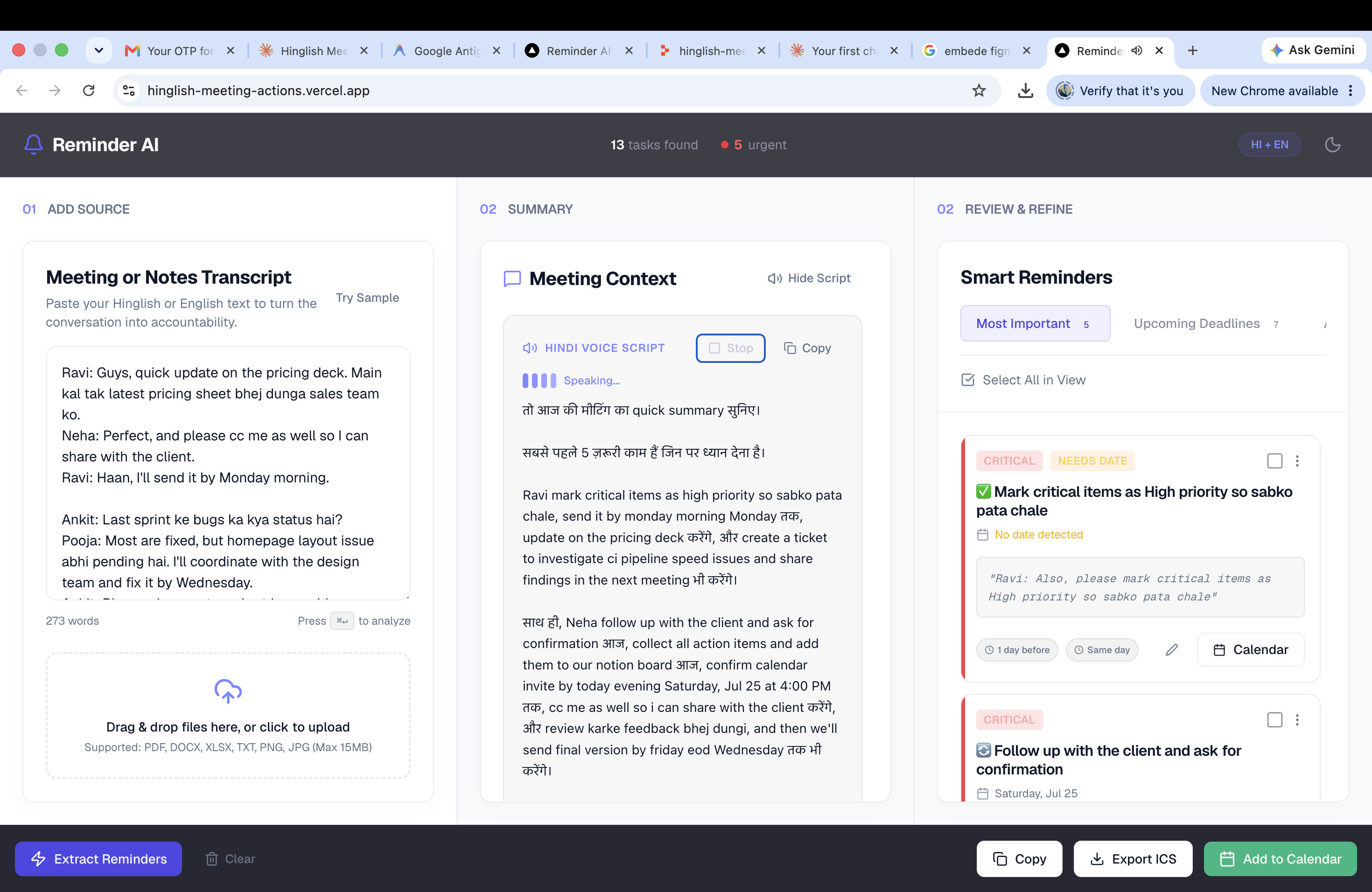
Task: Click Ask Gemini button
Action: click(1313, 50)
